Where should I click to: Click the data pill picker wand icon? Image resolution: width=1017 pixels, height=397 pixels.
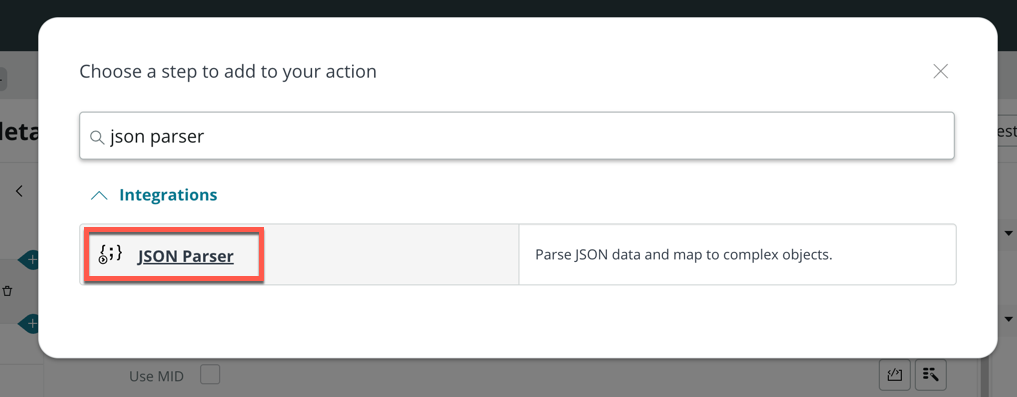click(931, 374)
